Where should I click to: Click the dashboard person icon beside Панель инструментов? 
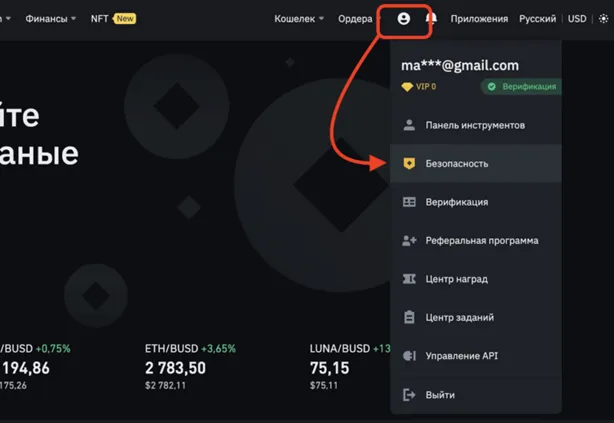(408, 125)
